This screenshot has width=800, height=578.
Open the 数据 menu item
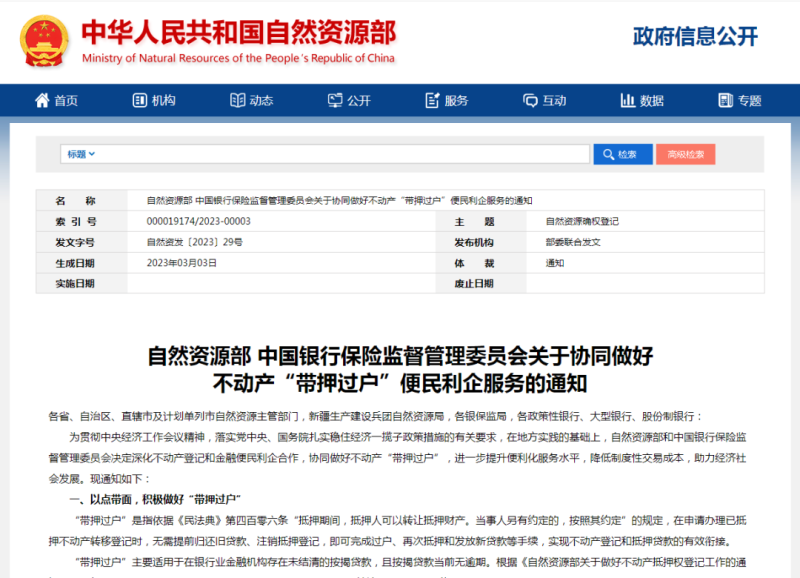point(642,100)
